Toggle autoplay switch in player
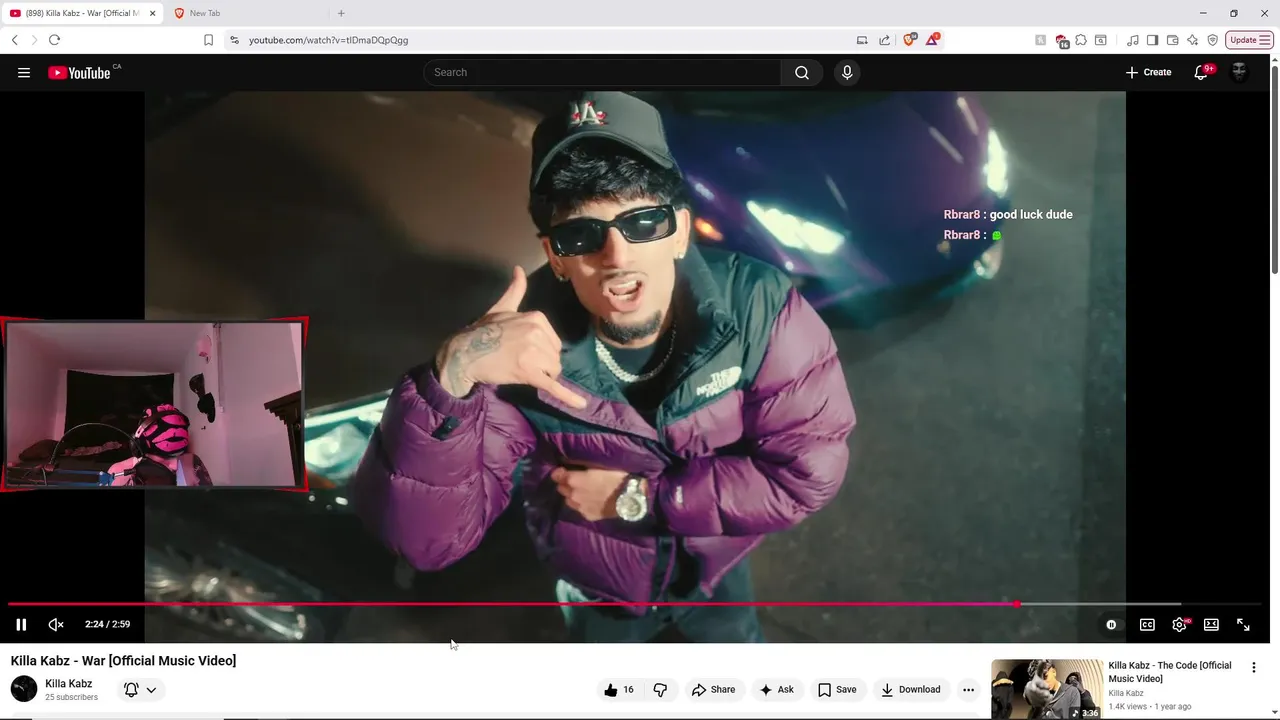 (x=1111, y=624)
